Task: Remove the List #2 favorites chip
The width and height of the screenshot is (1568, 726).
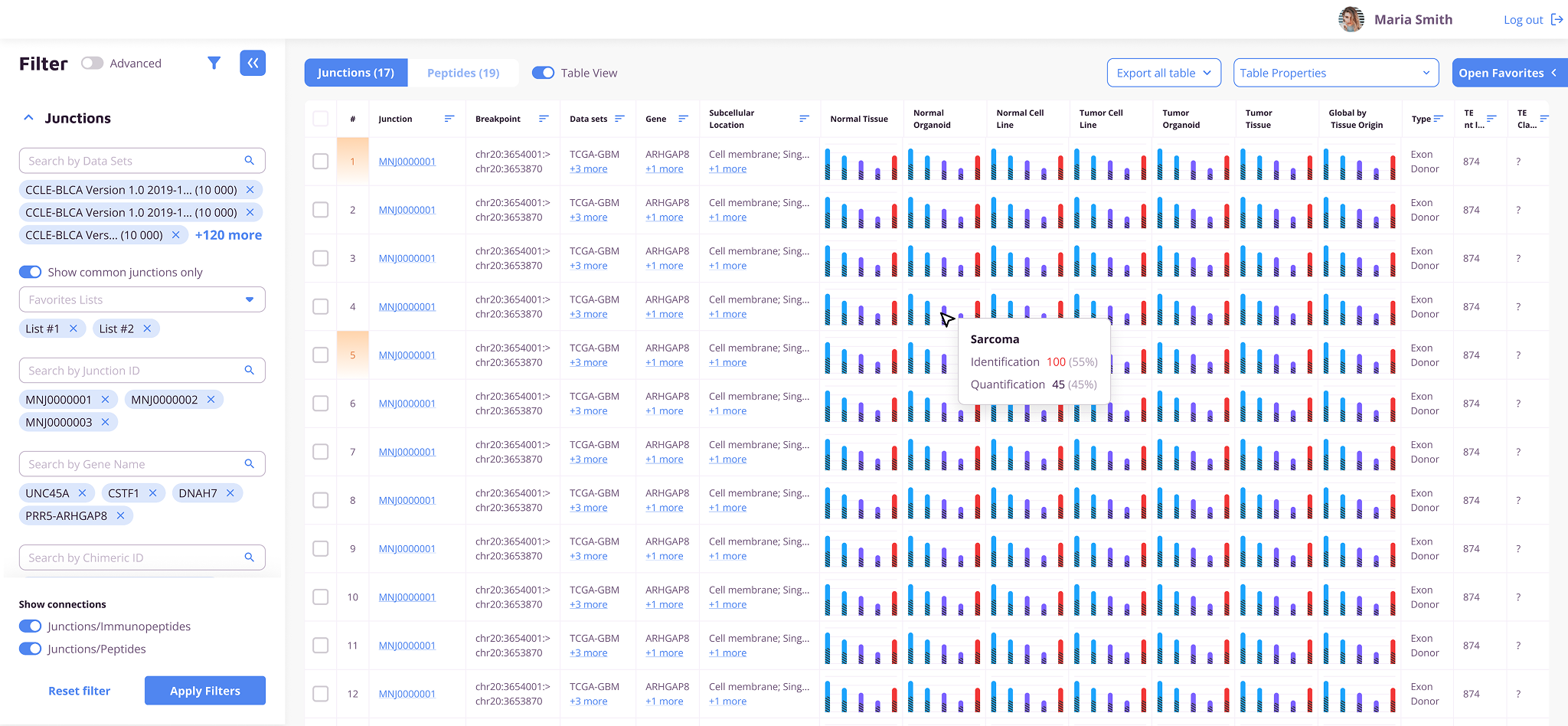Action: (147, 329)
